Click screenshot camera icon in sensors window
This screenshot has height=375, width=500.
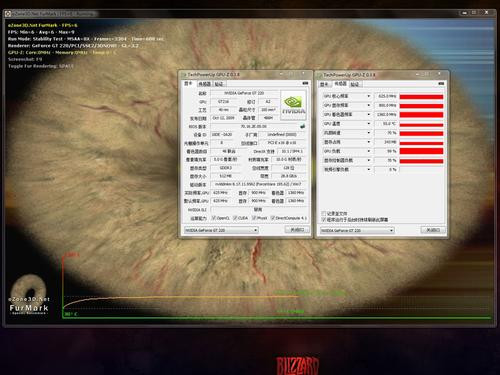point(441,83)
